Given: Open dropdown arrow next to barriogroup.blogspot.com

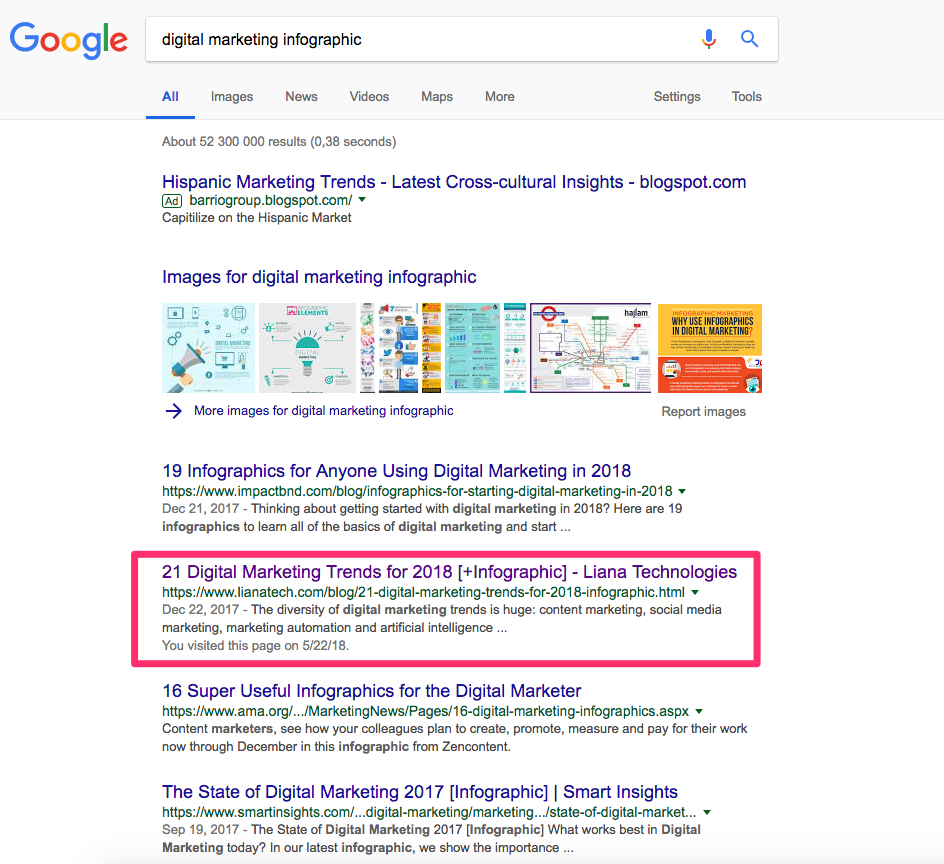Looking at the screenshot, I should [x=362, y=200].
